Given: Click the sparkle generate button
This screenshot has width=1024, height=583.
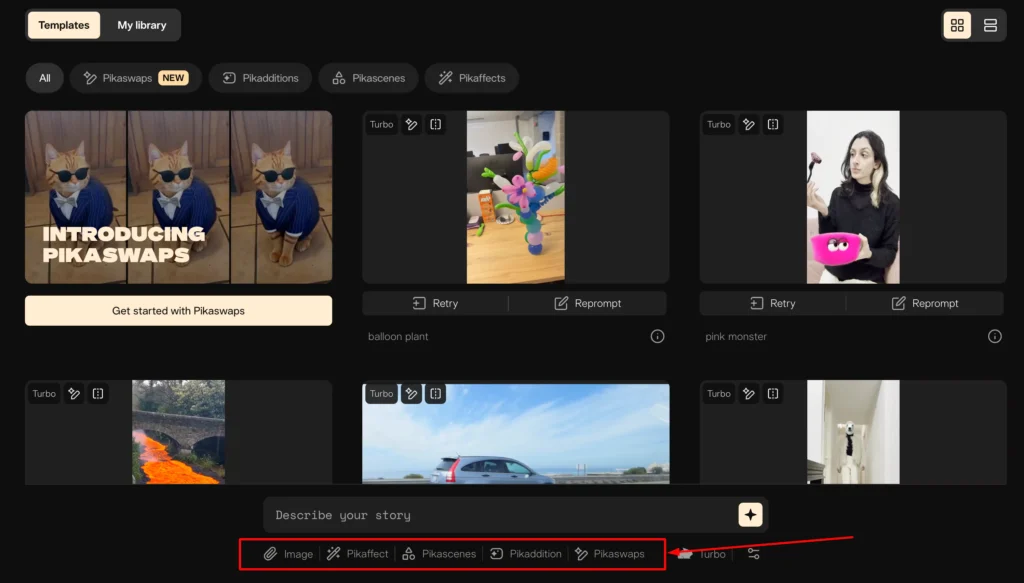Looking at the screenshot, I should pos(750,515).
